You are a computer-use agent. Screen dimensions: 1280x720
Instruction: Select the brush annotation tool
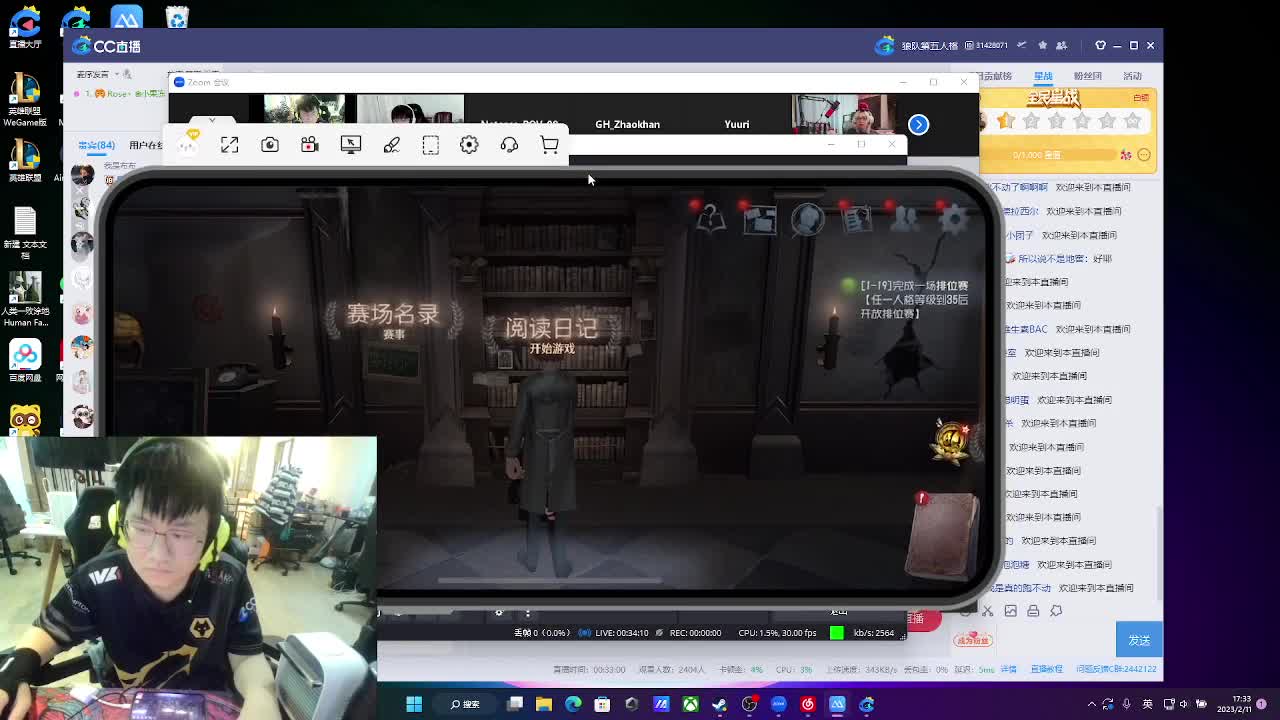391,145
